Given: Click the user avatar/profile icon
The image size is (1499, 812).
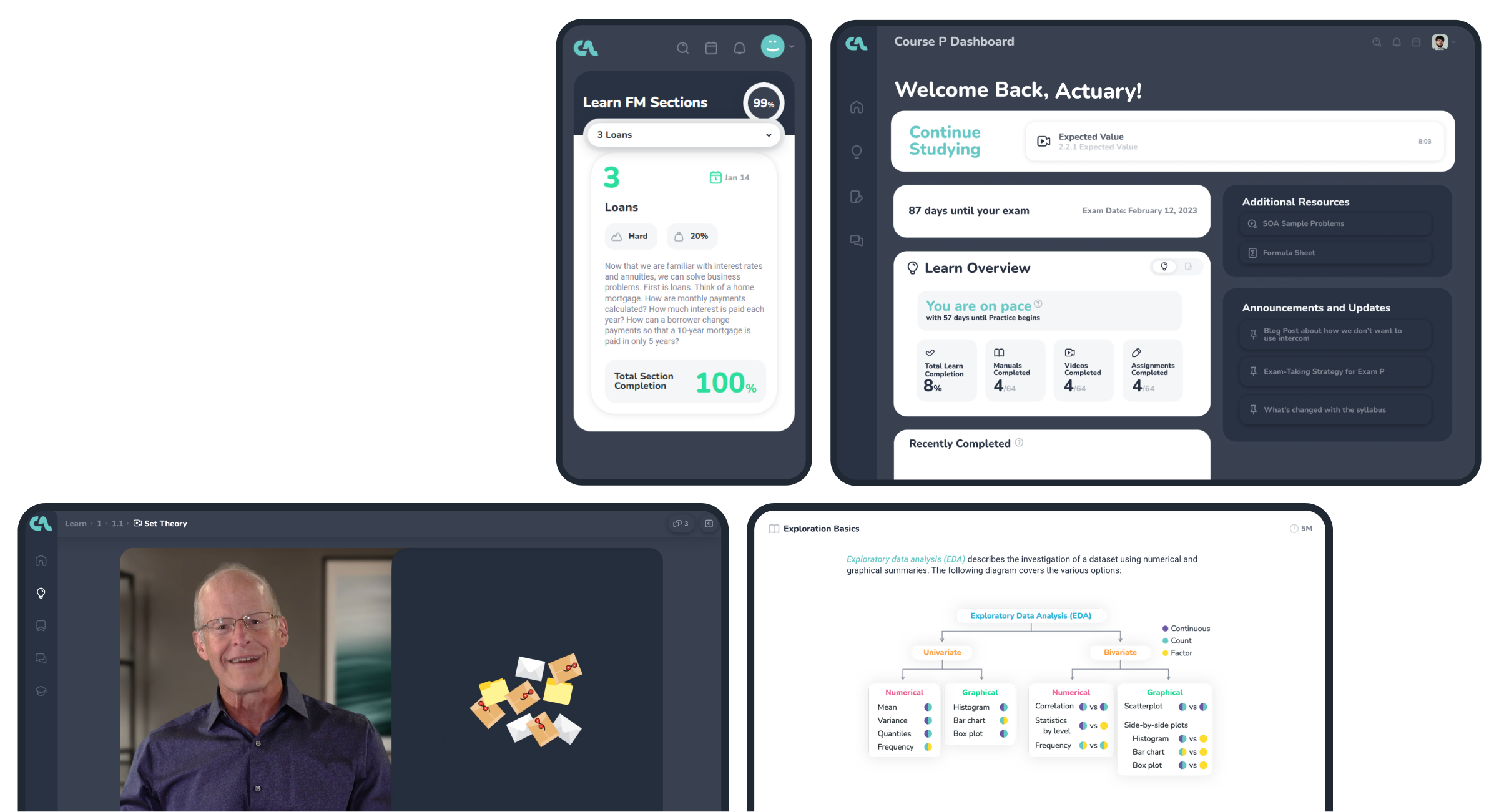Looking at the screenshot, I should (x=1439, y=41).
